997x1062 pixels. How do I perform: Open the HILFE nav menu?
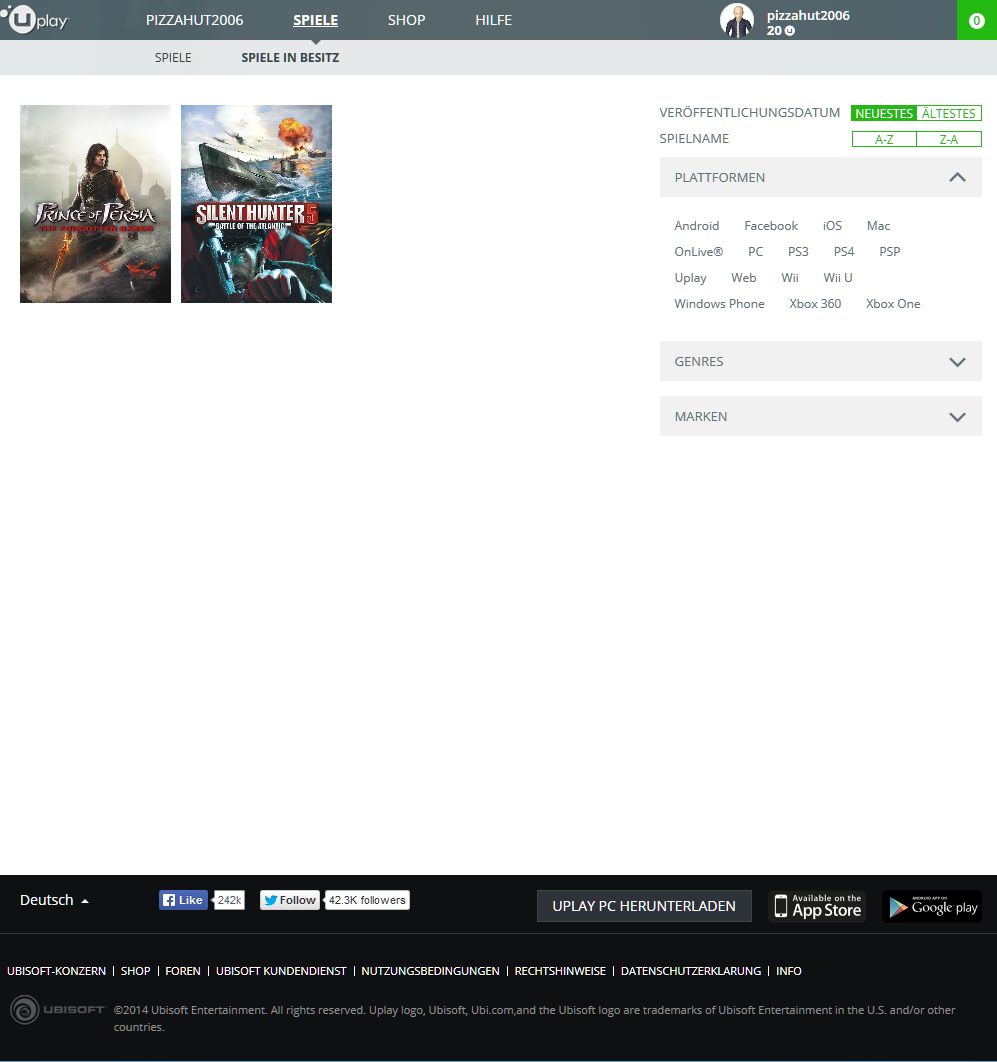tap(494, 20)
